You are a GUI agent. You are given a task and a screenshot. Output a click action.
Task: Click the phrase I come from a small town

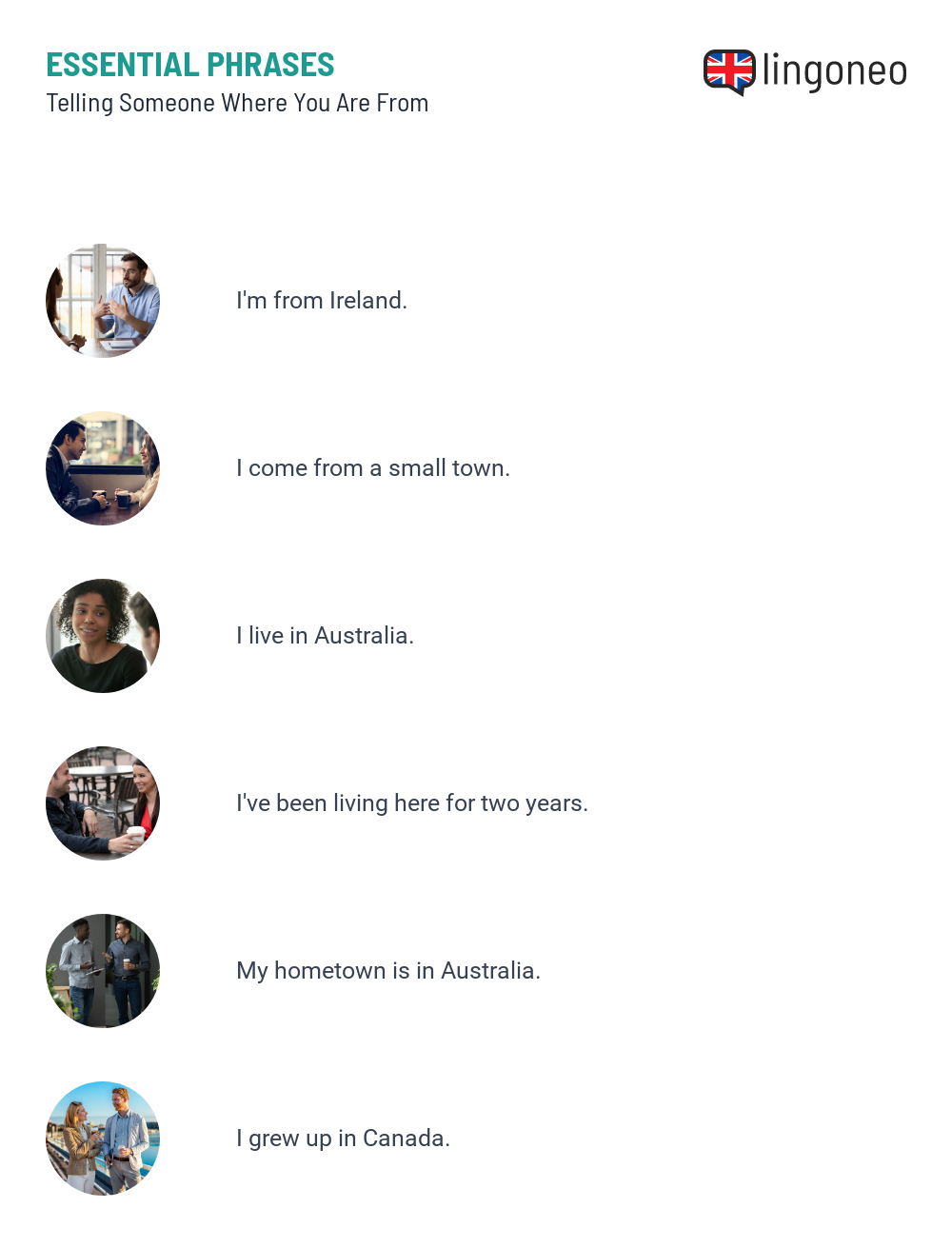click(373, 468)
